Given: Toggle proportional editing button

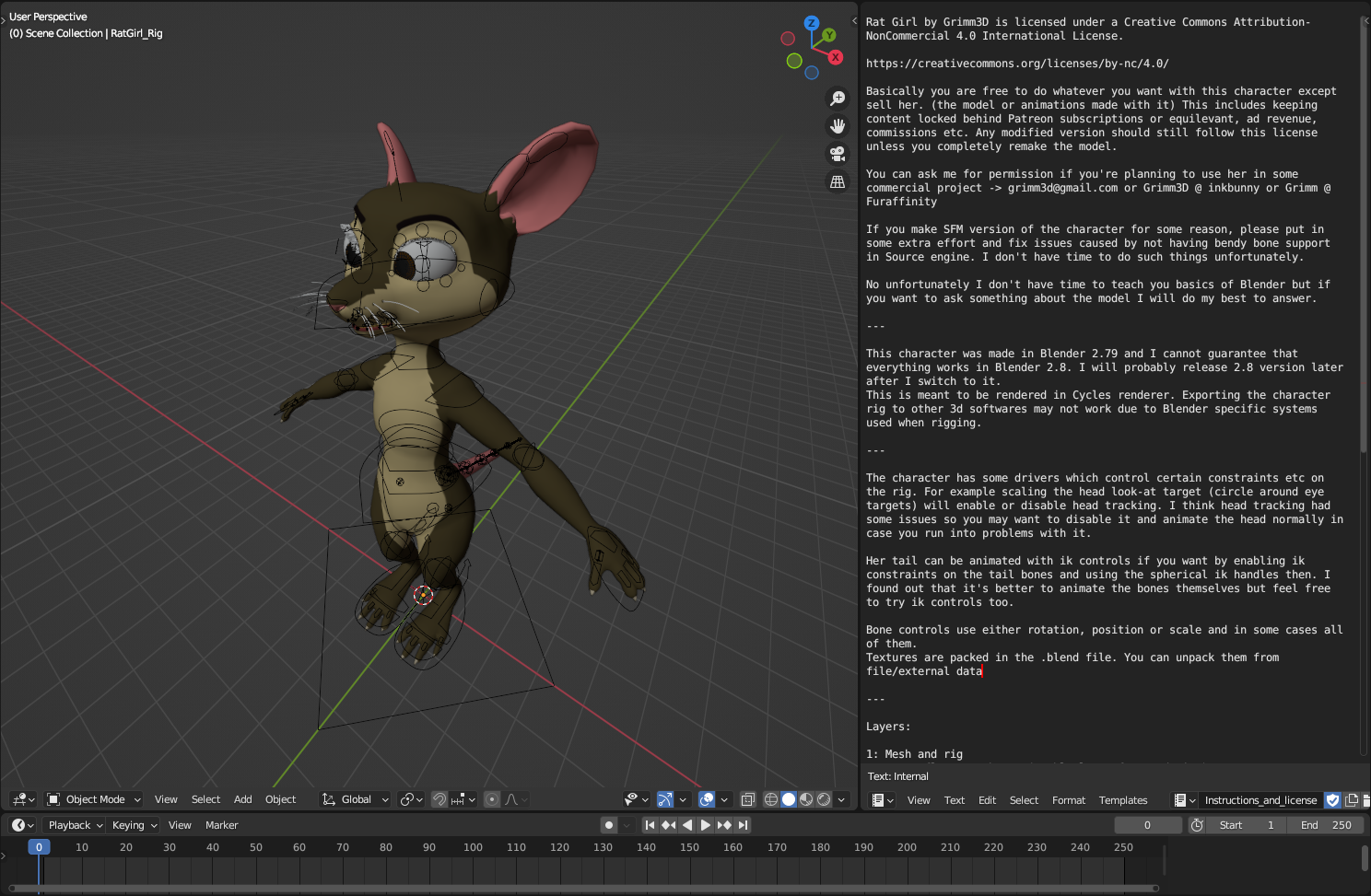Looking at the screenshot, I should click(492, 799).
